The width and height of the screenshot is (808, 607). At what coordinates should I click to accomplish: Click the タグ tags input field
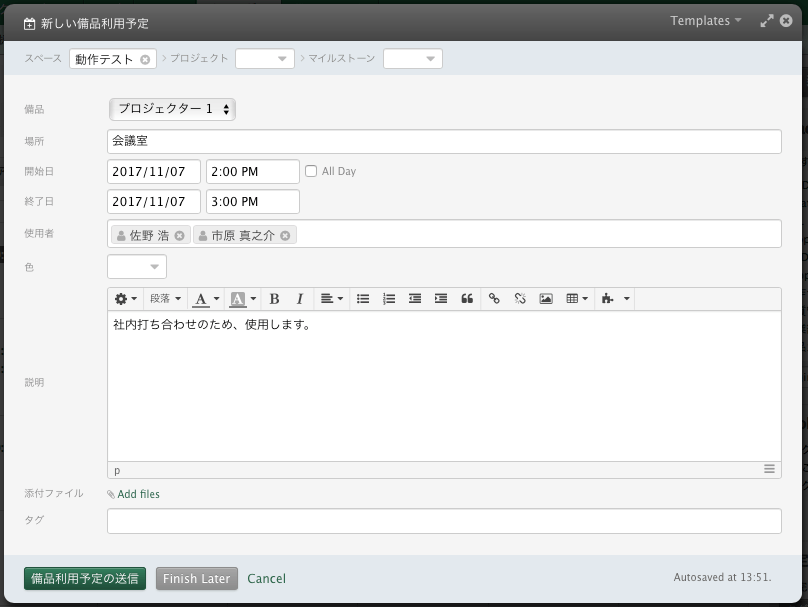coord(444,521)
